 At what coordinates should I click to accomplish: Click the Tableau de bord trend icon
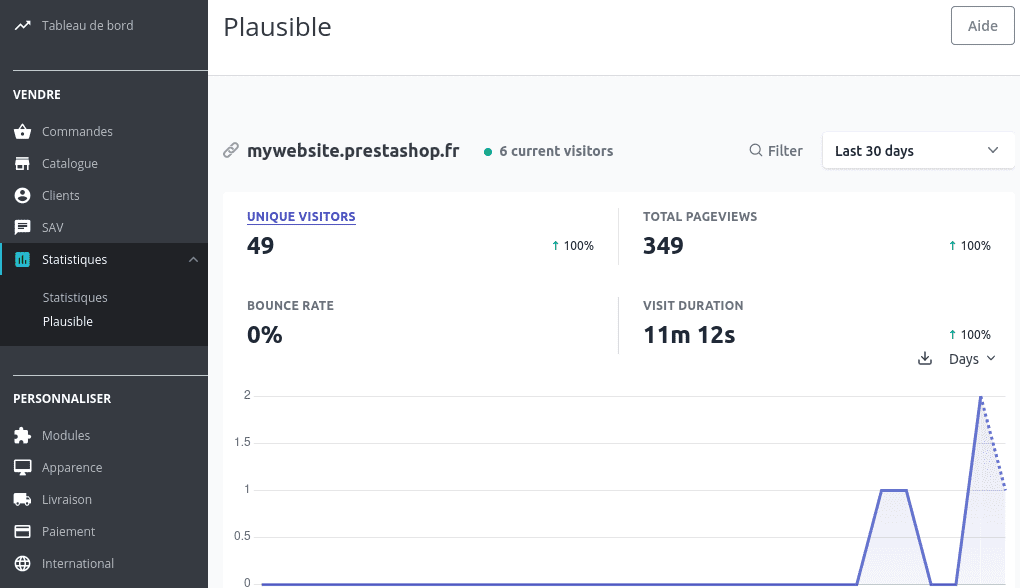[x=23, y=25]
